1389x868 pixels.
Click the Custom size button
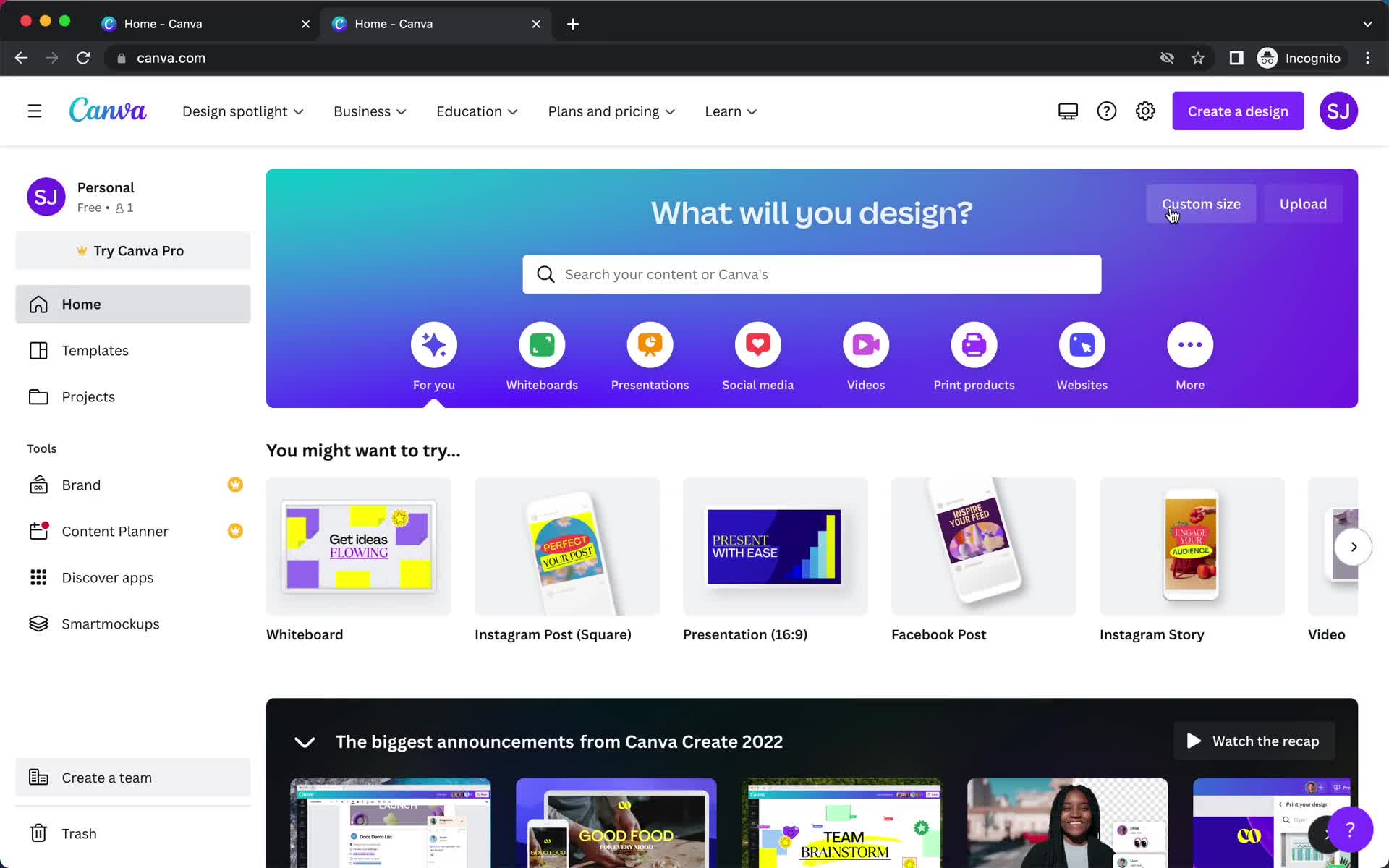coord(1201,204)
